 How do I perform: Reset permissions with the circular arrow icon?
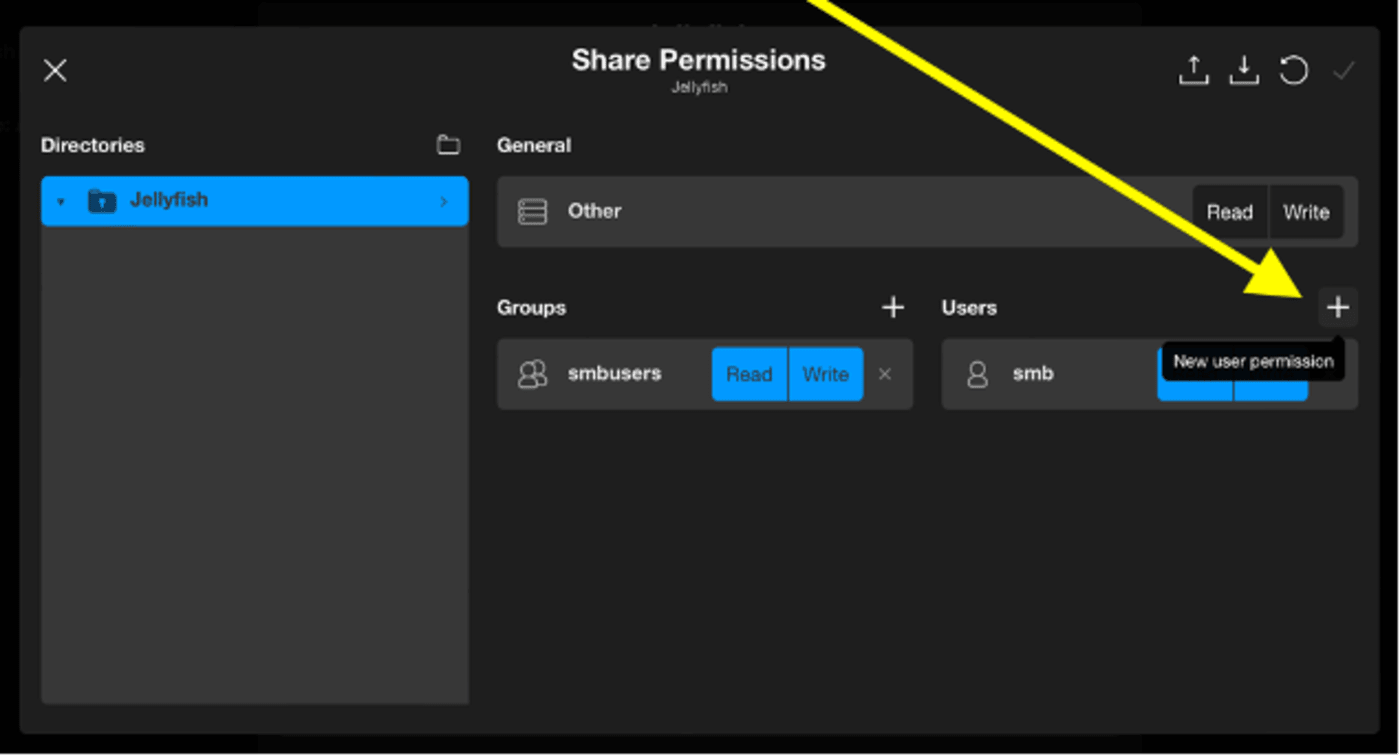pos(1294,71)
